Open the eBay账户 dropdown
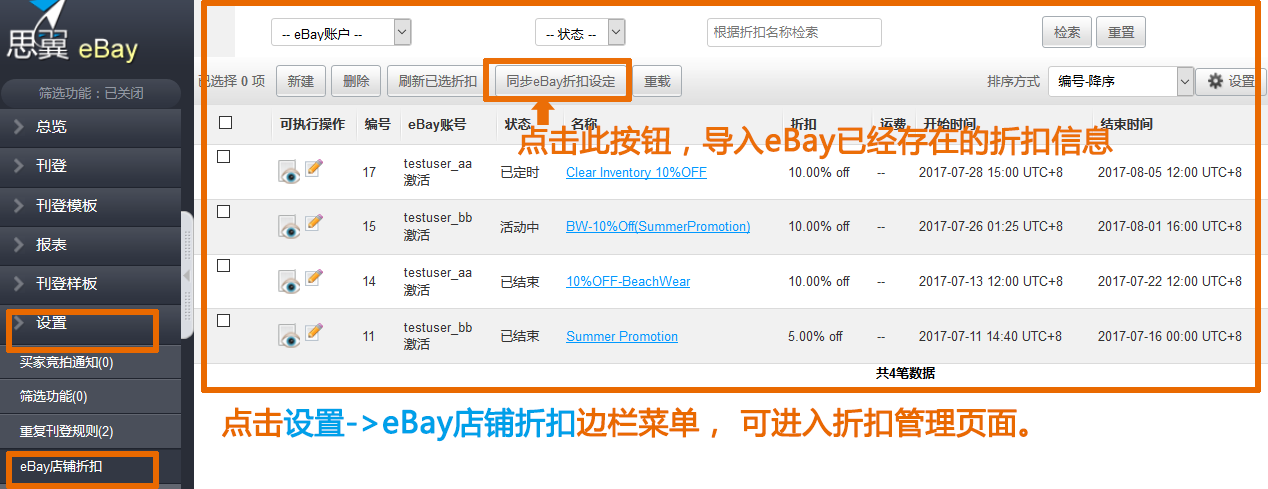 pyautogui.click(x=341, y=33)
